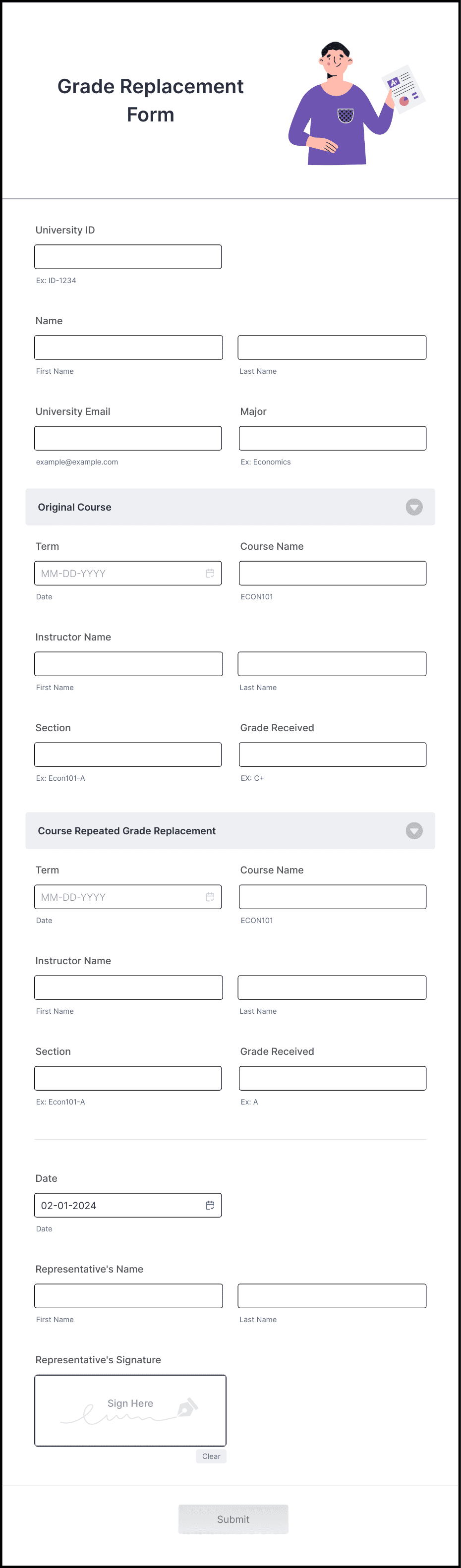This screenshot has height=1568, width=461.
Task: Focus the student Last Name field
Action: 332,348
